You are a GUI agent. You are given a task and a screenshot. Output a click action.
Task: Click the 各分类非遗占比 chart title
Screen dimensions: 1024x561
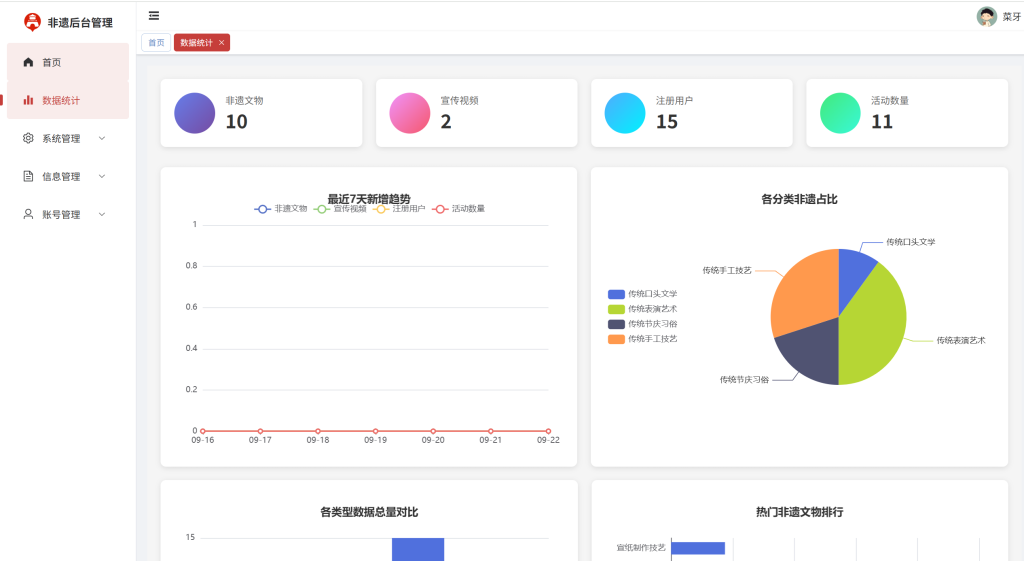[799, 199]
